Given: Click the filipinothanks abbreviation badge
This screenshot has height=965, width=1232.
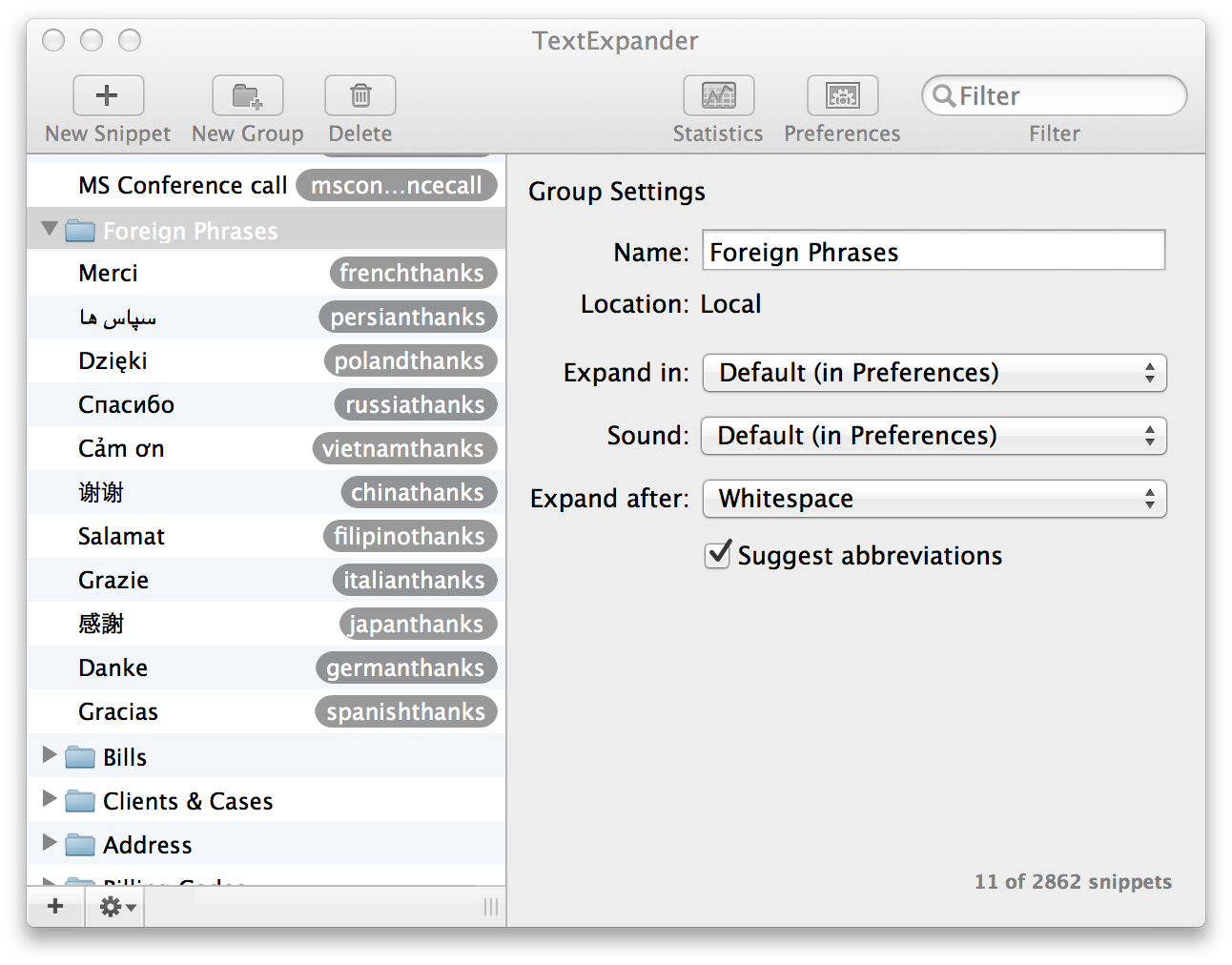Looking at the screenshot, I should [410, 536].
